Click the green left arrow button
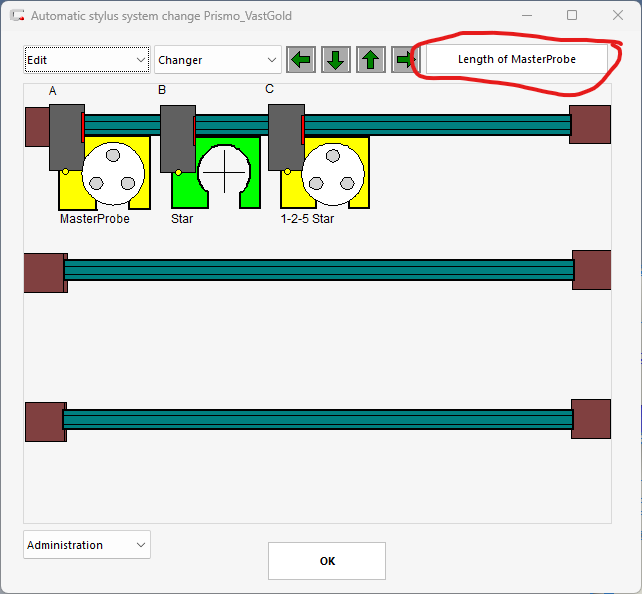 pos(301,60)
